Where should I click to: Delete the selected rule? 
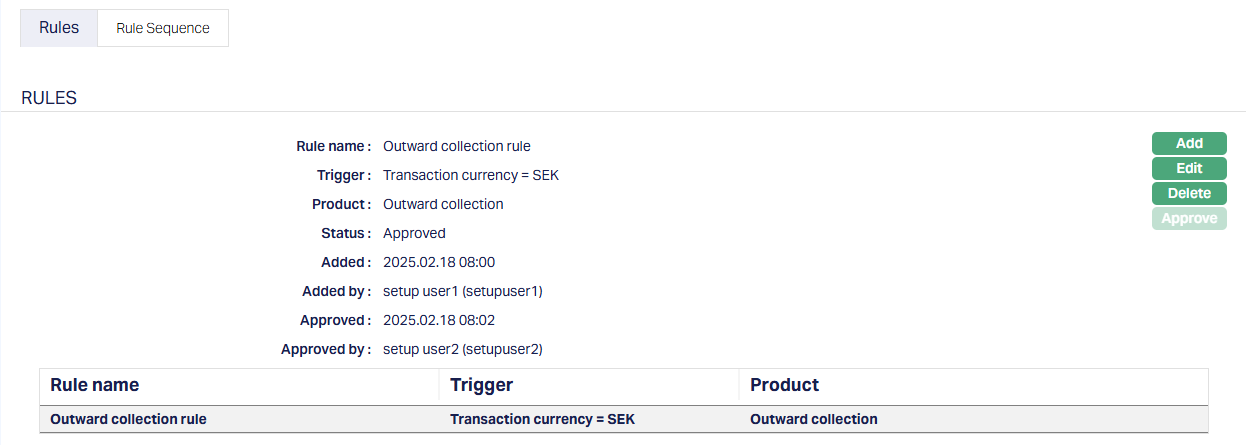(1189, 193)
